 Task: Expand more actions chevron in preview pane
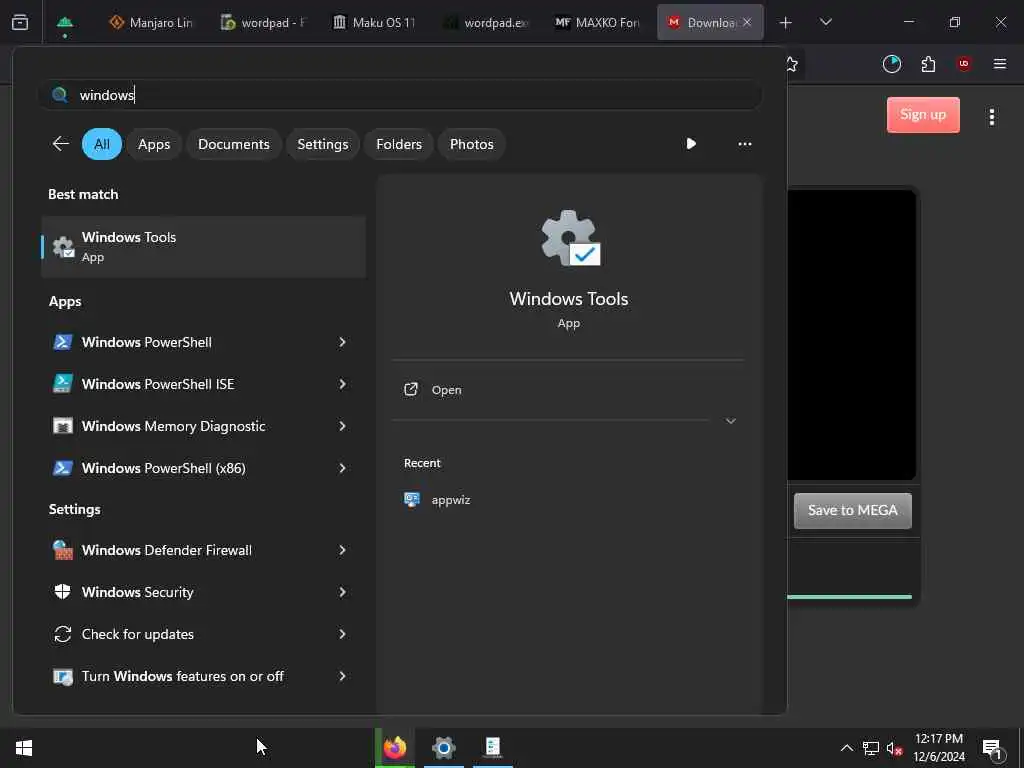(731, 421)
